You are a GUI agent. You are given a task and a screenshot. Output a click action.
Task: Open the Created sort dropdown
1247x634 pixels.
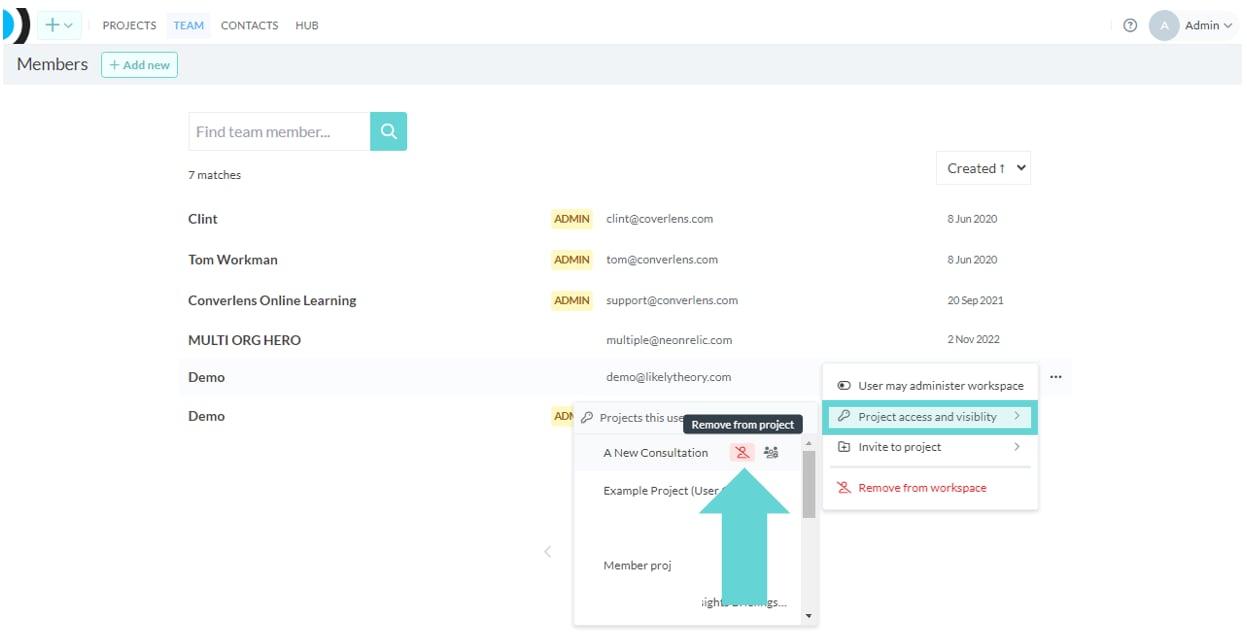pos(983,168)
